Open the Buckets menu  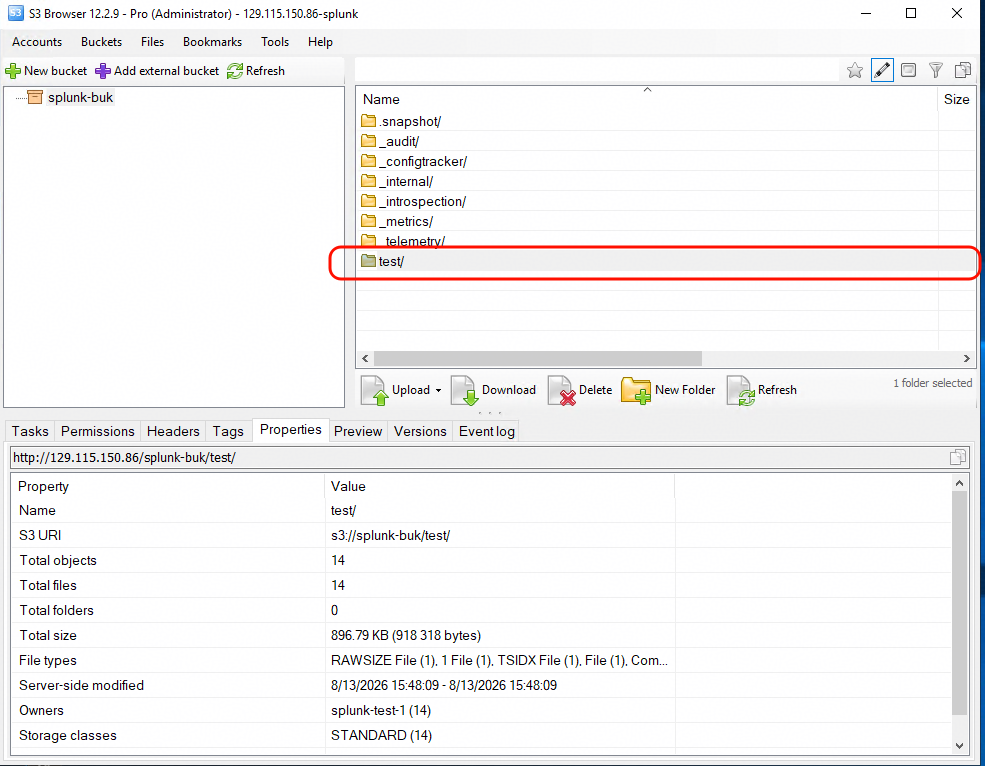(101, 42)
